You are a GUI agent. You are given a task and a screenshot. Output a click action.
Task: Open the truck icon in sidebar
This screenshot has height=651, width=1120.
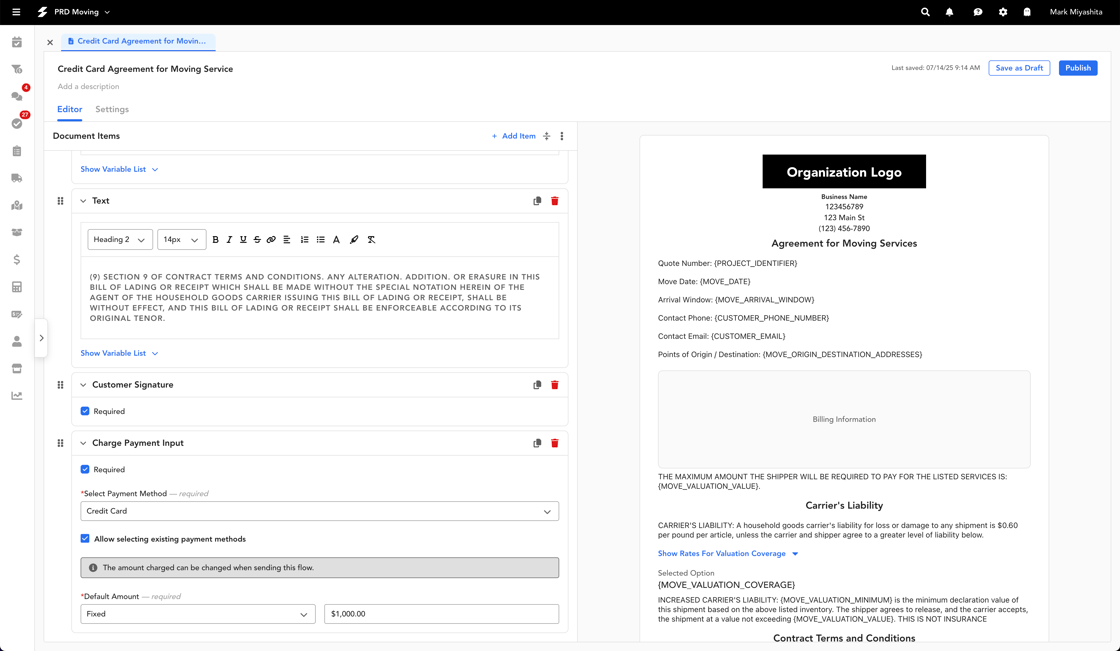coord(17,178)
